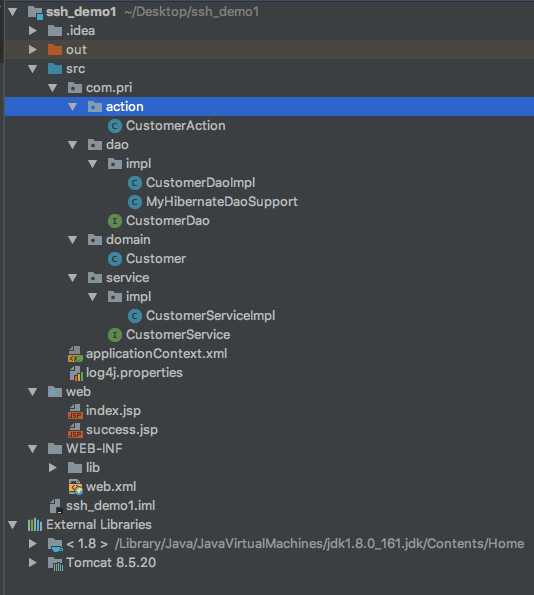Viewport: 534px width, 595px height.
Task: Click the ssh_demo1 project module icon
Action: [35, 12]
